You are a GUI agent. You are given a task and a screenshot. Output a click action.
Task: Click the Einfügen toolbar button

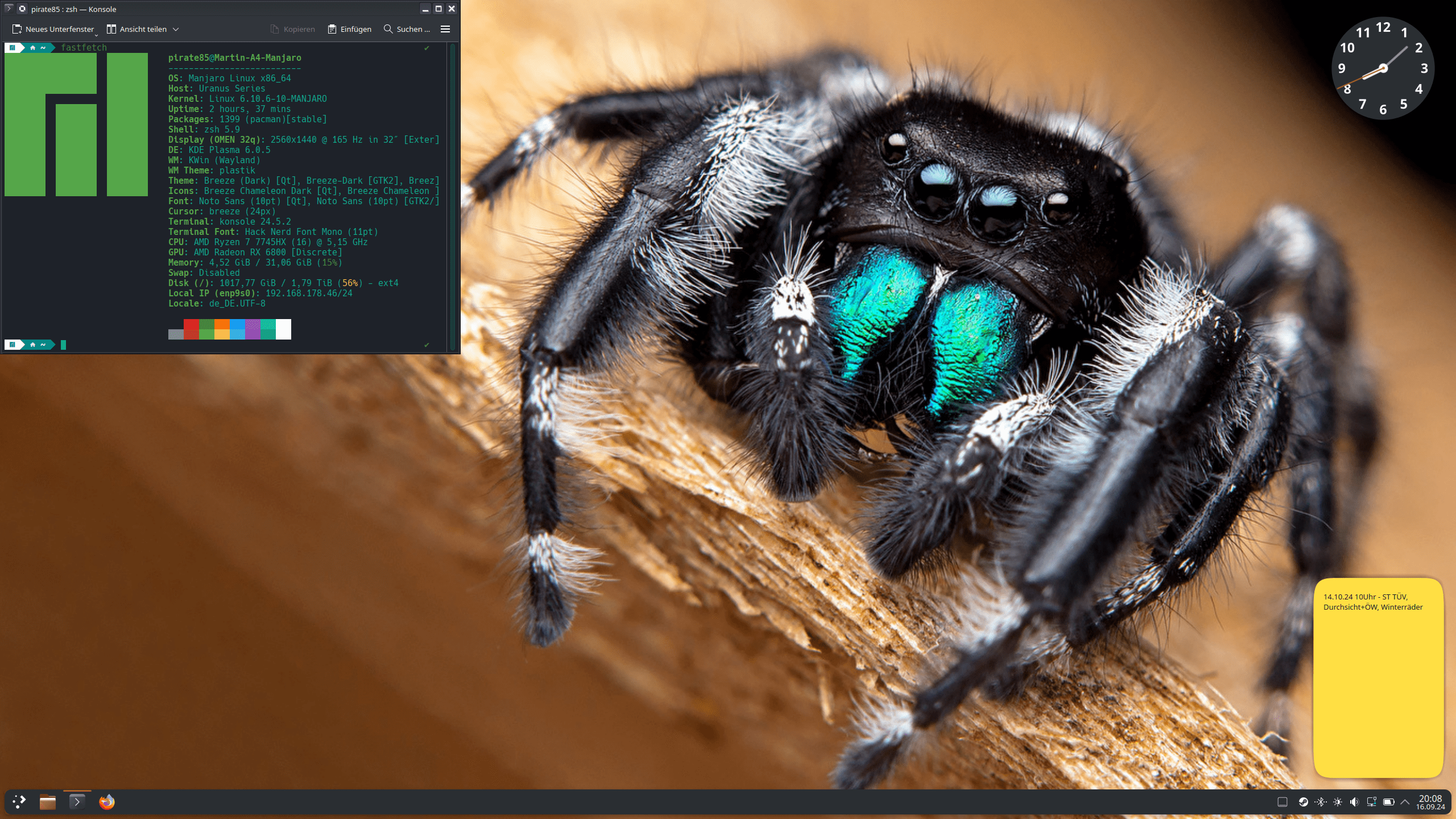tap(350, 29)
